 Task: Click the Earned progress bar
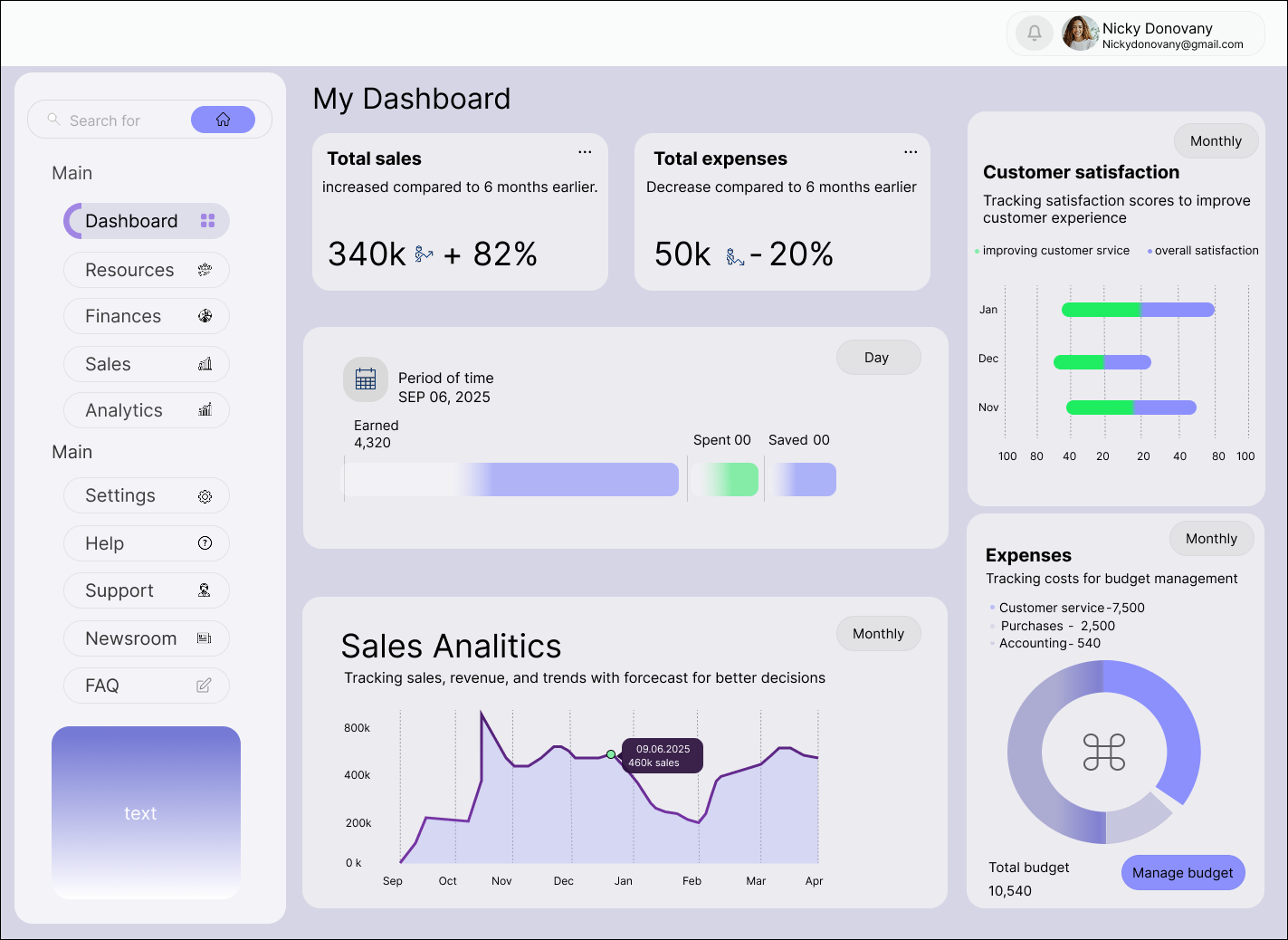(511, 479)
